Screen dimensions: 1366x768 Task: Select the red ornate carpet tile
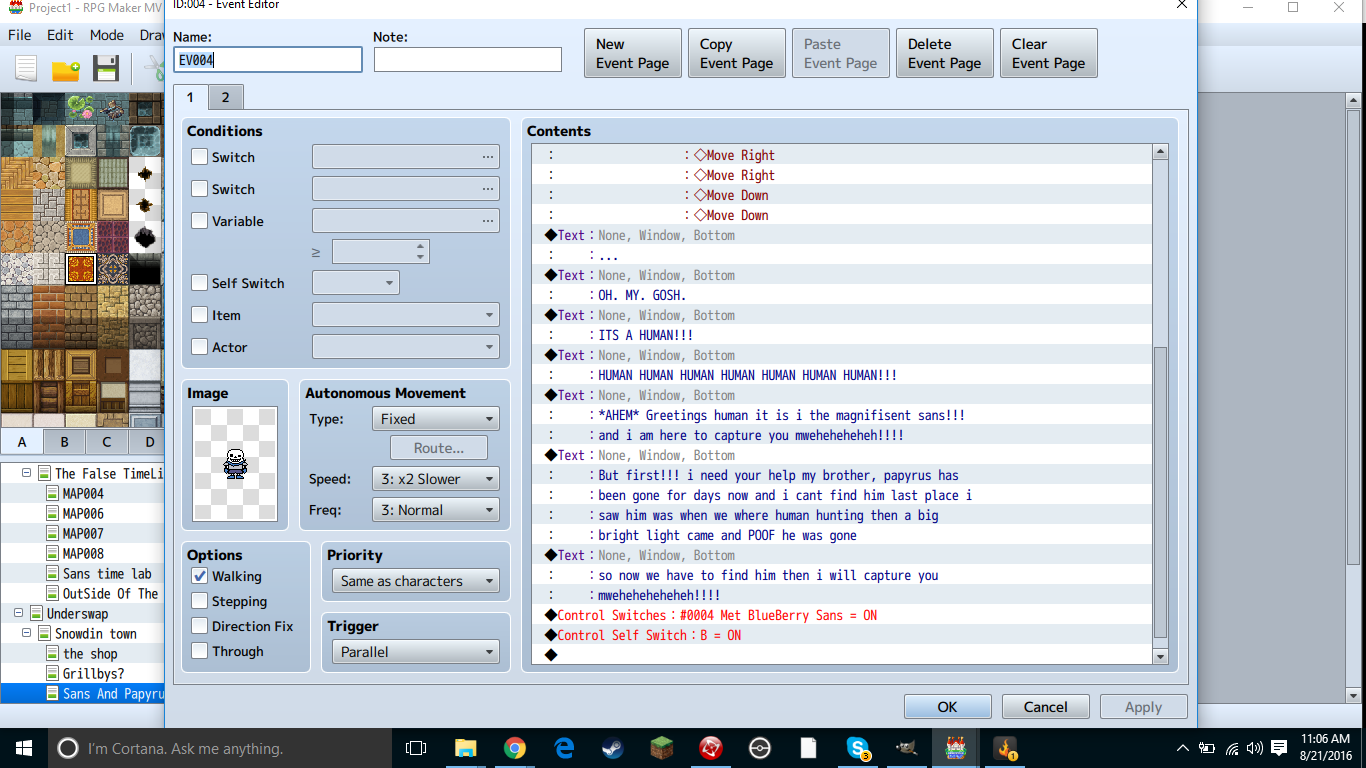[81, 269]
